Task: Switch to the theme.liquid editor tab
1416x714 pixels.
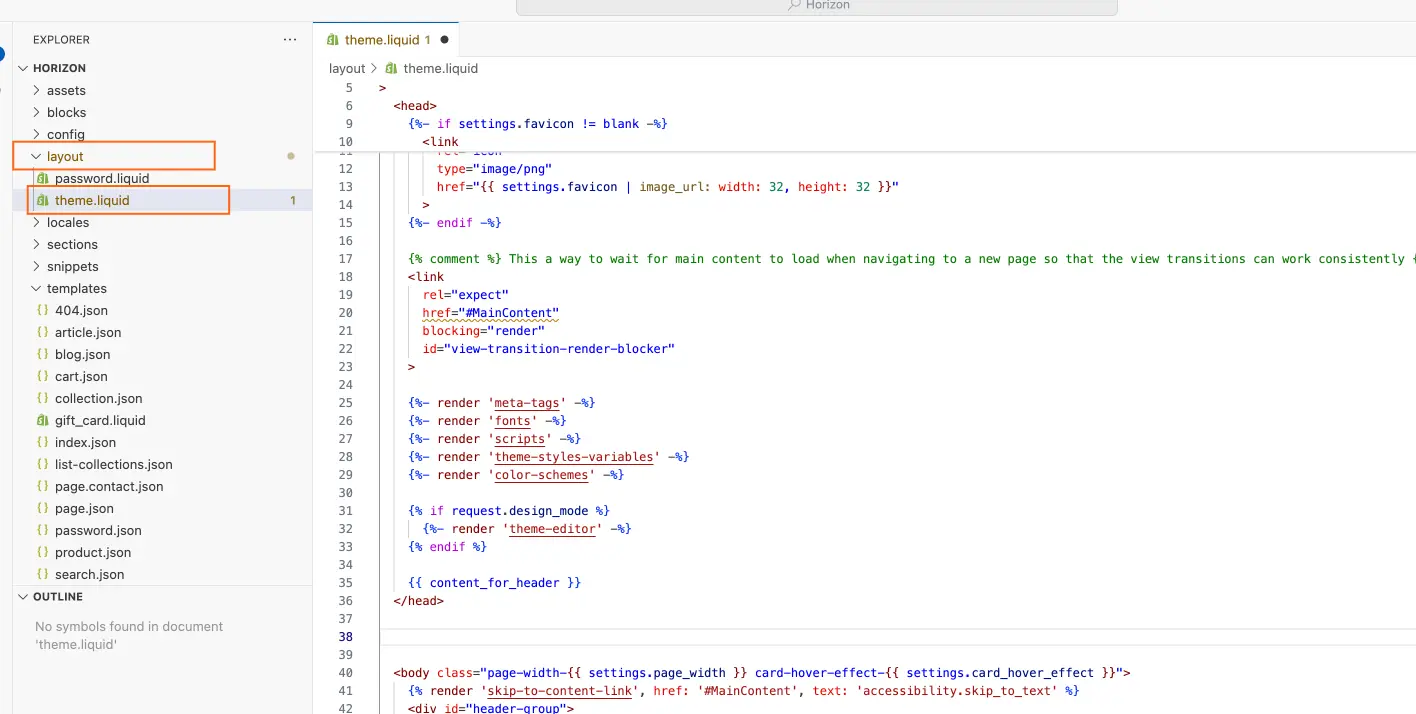Action: pyautogui.click(x=387, y=40)
